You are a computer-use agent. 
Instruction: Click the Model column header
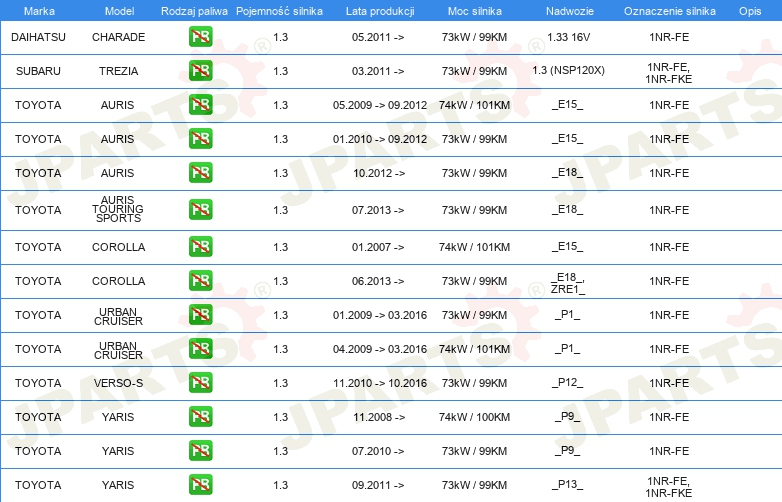119,11
